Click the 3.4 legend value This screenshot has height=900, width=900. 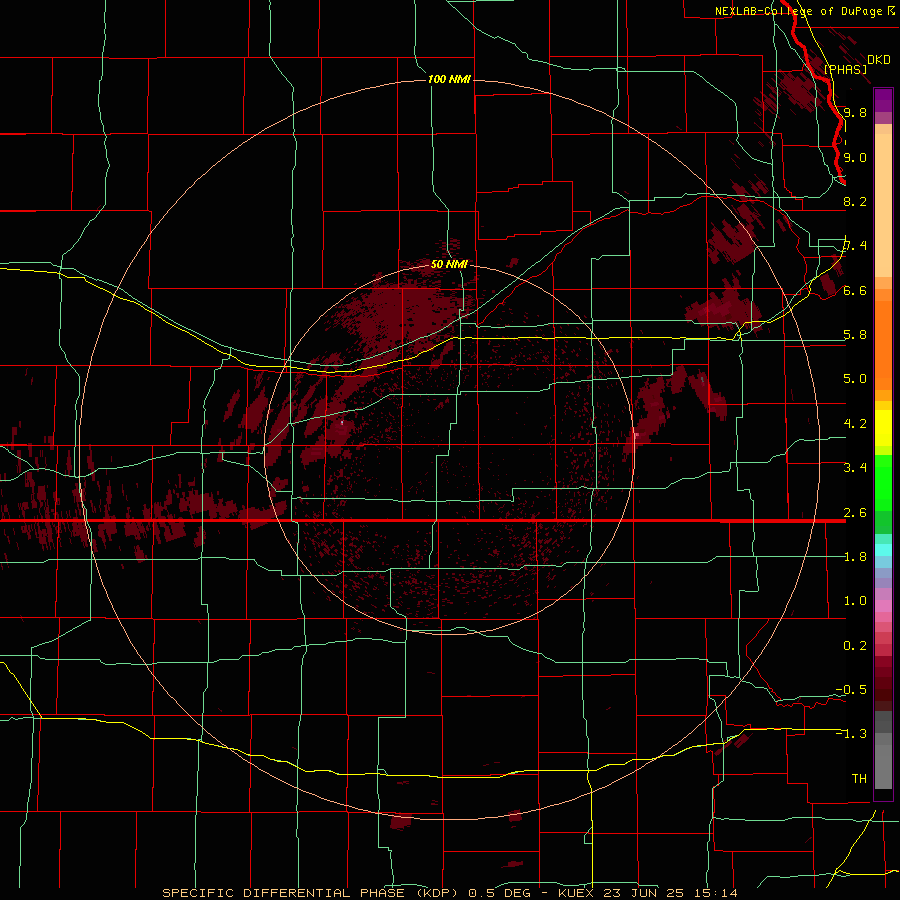[x=855, y=468]
